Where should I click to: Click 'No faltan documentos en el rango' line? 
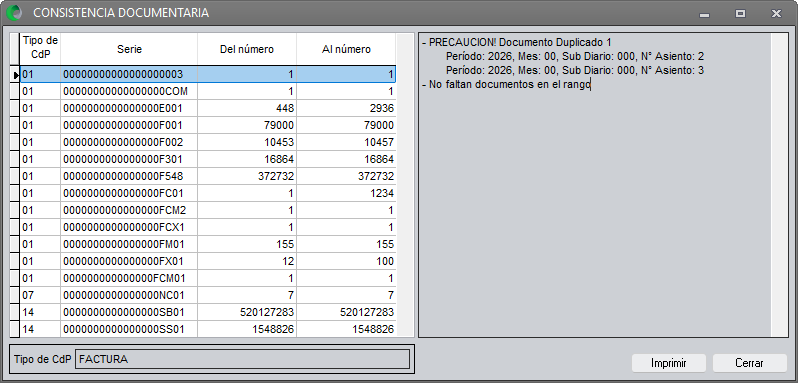(506, 85)
